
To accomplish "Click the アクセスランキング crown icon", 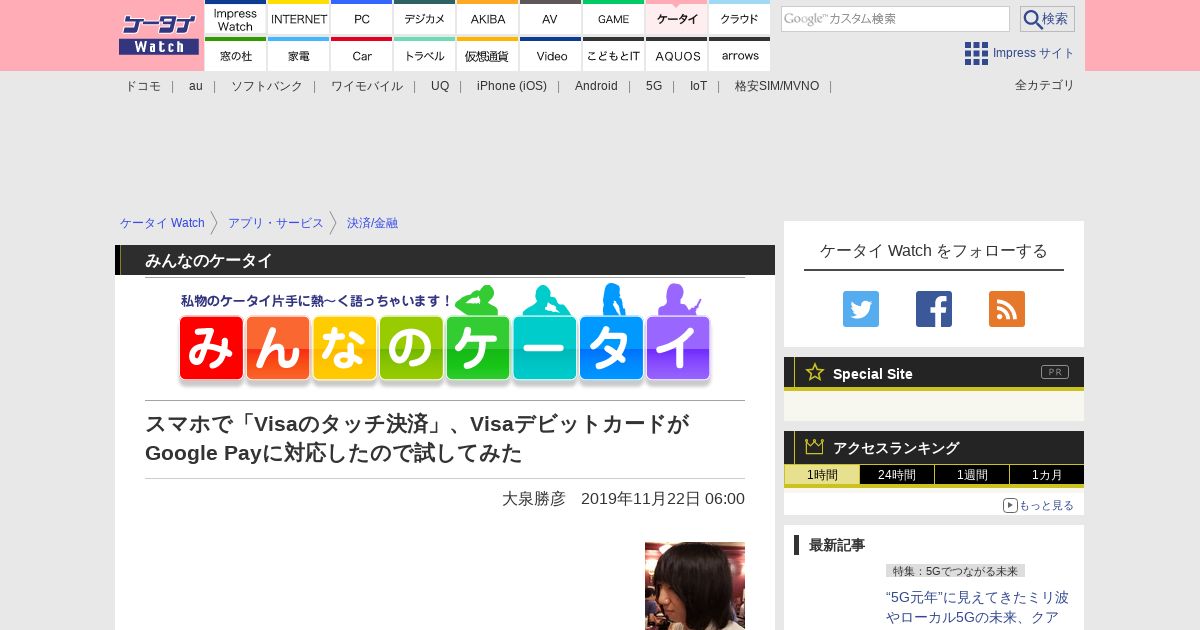I will point(815,446).
